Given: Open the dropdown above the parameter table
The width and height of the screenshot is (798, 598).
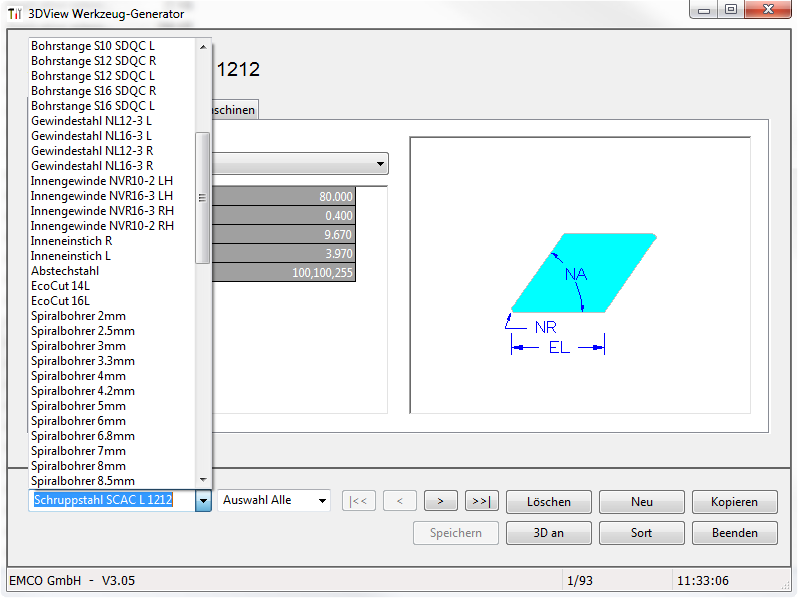Looking at the screenshot, I should pyautogui.click(x=381, y=164).
